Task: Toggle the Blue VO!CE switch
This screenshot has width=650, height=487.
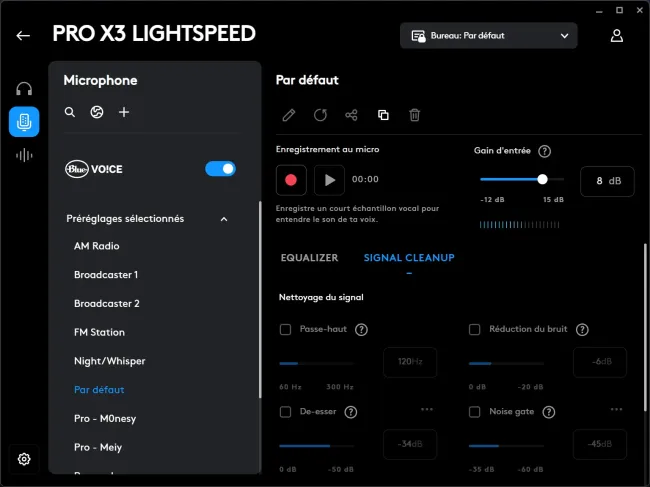Action: click(221, 169)
